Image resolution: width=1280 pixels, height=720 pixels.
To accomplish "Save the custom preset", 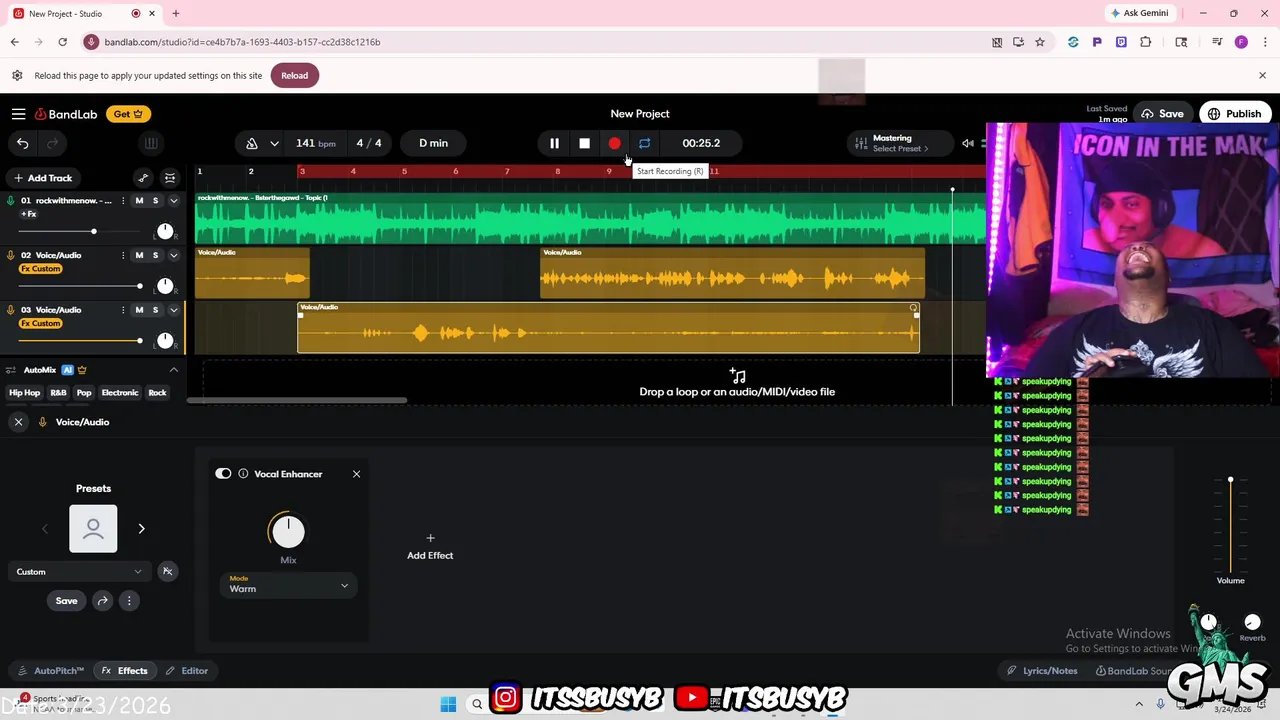I will coord(66,601).
